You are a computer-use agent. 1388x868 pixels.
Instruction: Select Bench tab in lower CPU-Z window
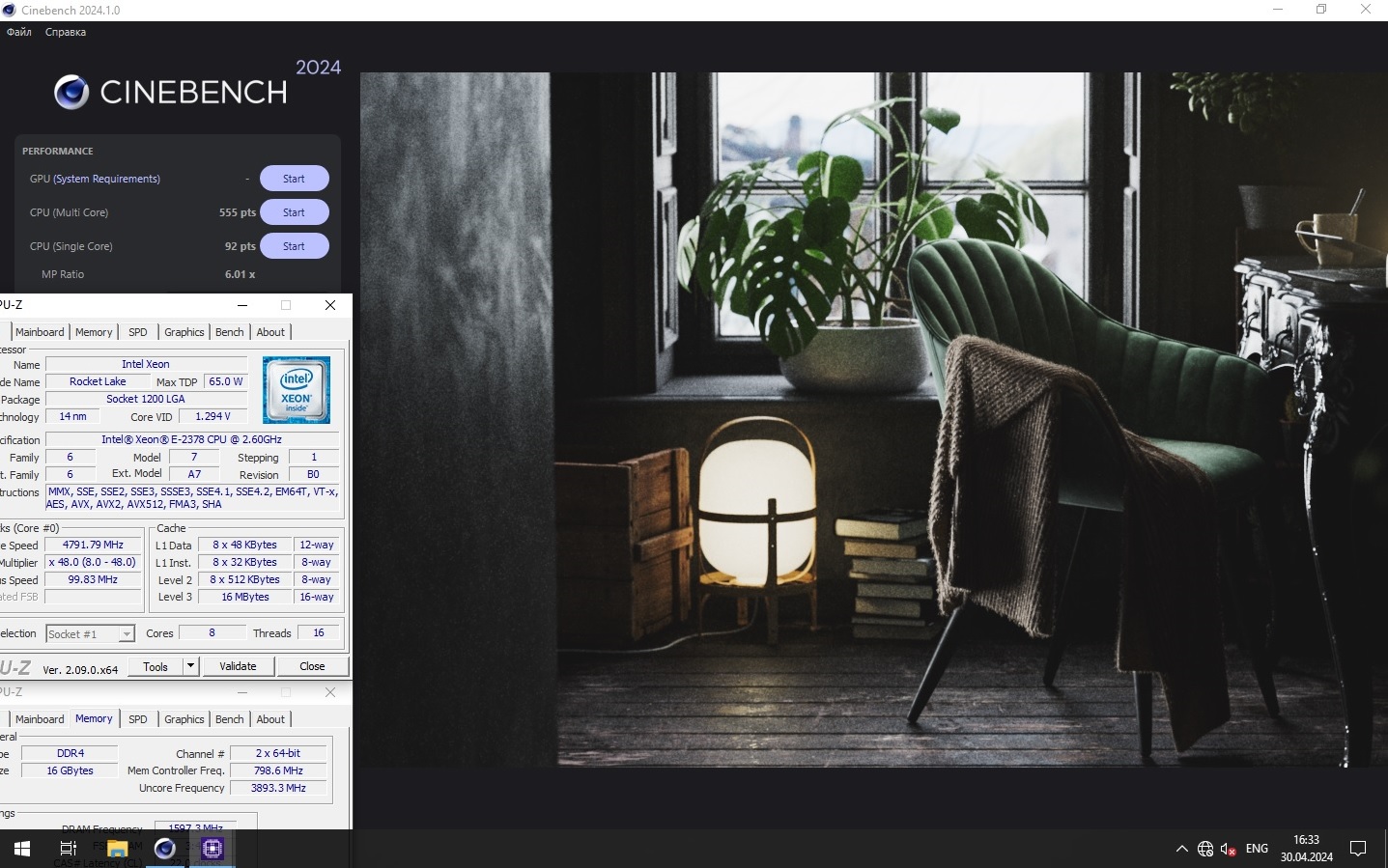coord(230,719)
